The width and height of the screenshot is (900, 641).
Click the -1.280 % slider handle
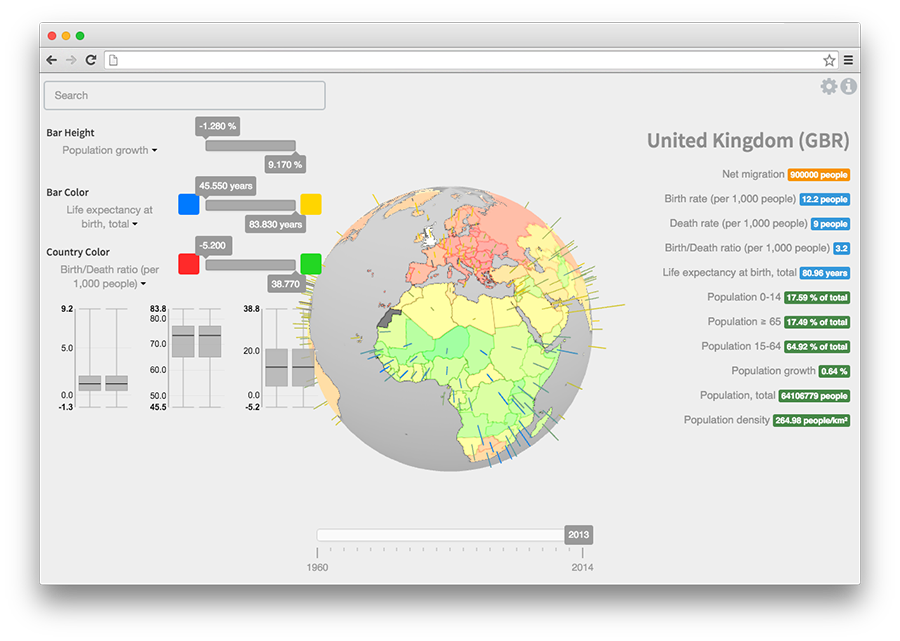[x=218, y=126]
